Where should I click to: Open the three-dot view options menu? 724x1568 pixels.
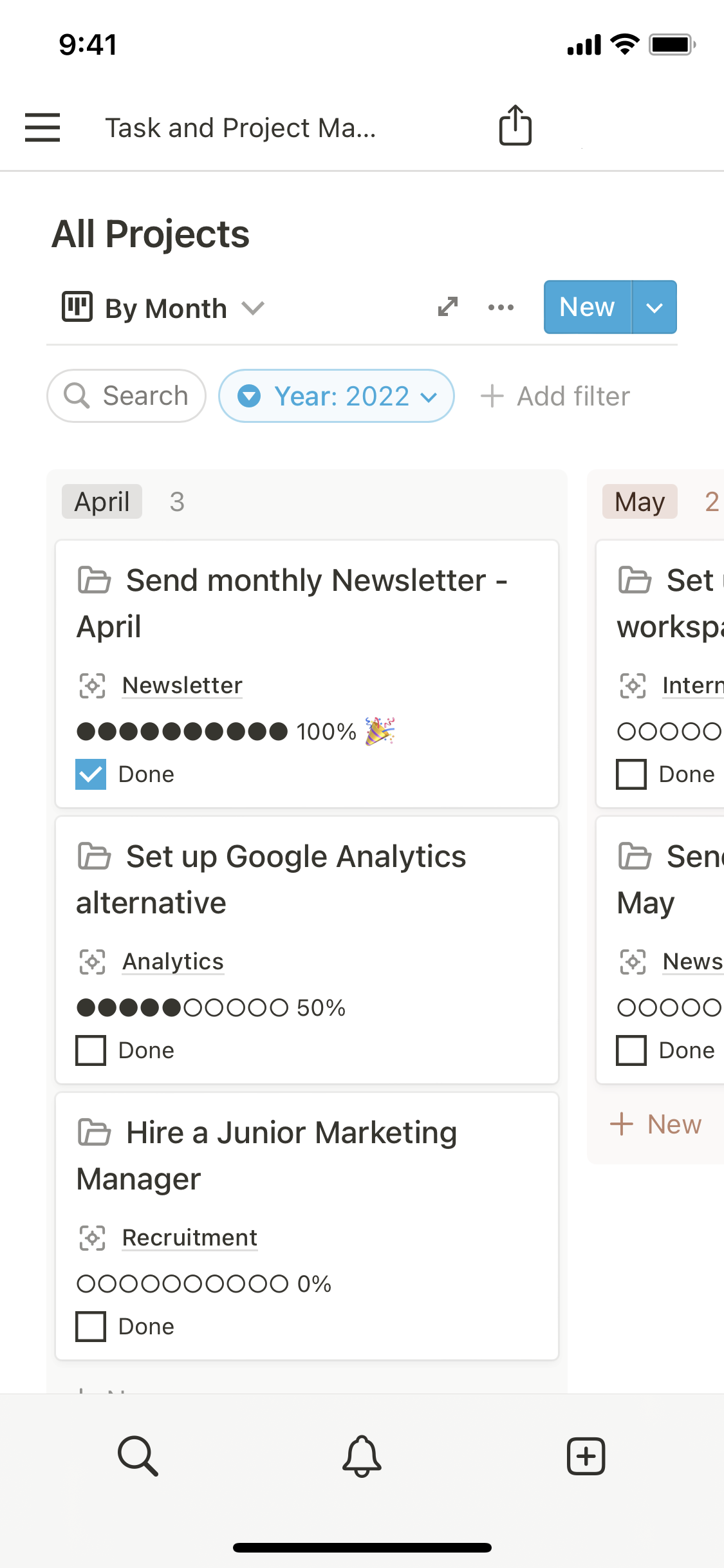[501, 307]
